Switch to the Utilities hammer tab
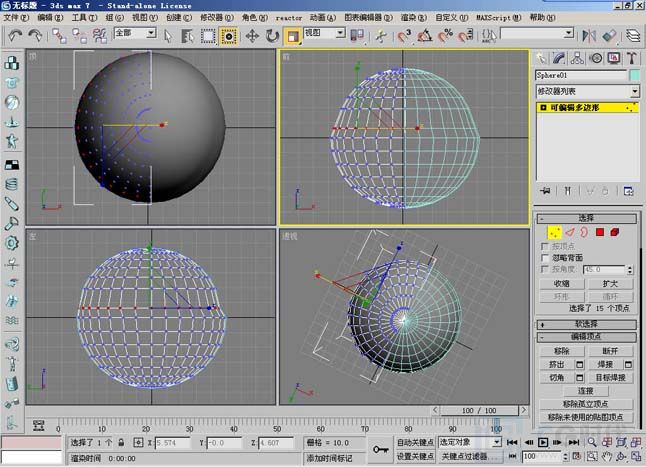The width and height of the screenshot is (646, 468). click(632, 58)
